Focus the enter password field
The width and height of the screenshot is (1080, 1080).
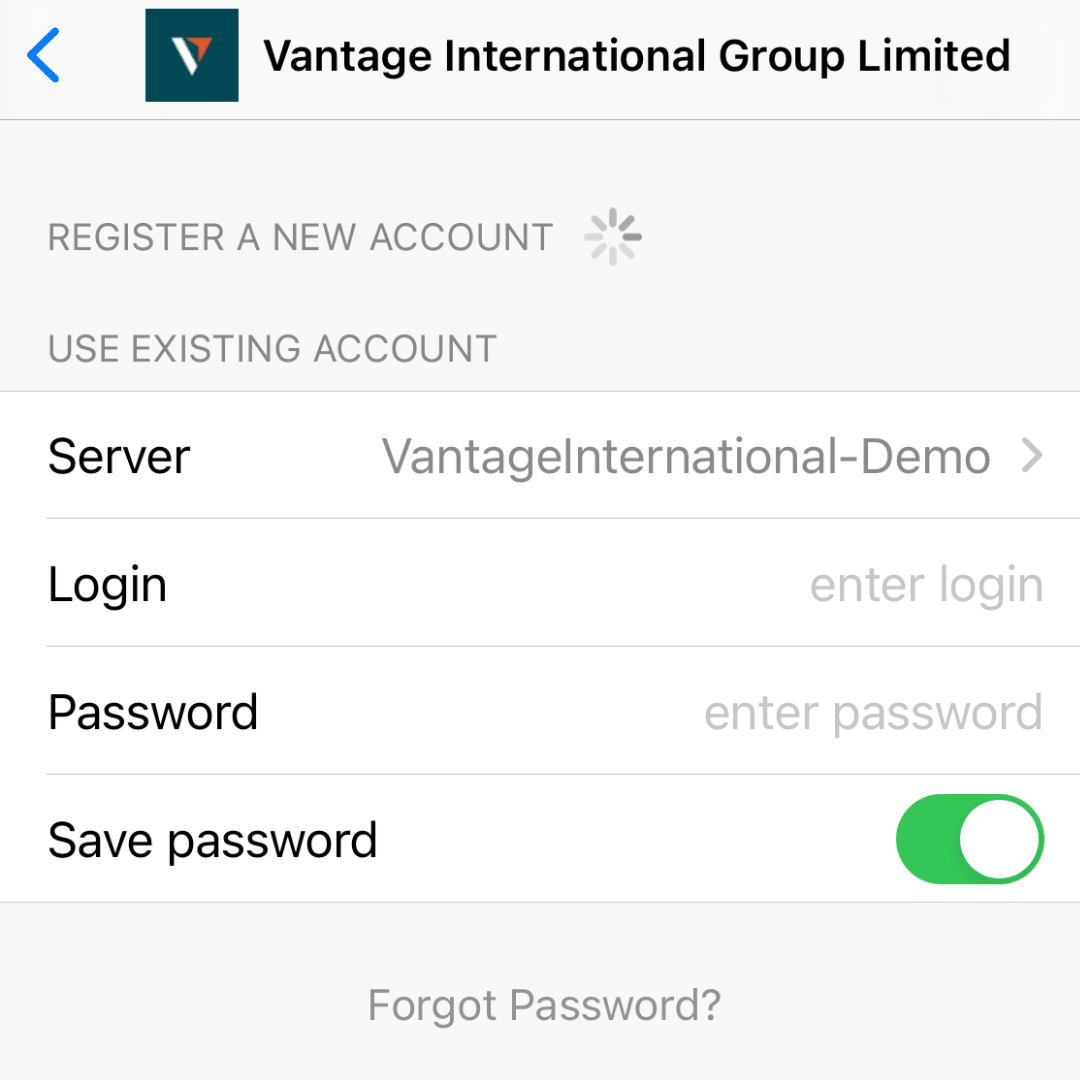click(x=873, y=713)
